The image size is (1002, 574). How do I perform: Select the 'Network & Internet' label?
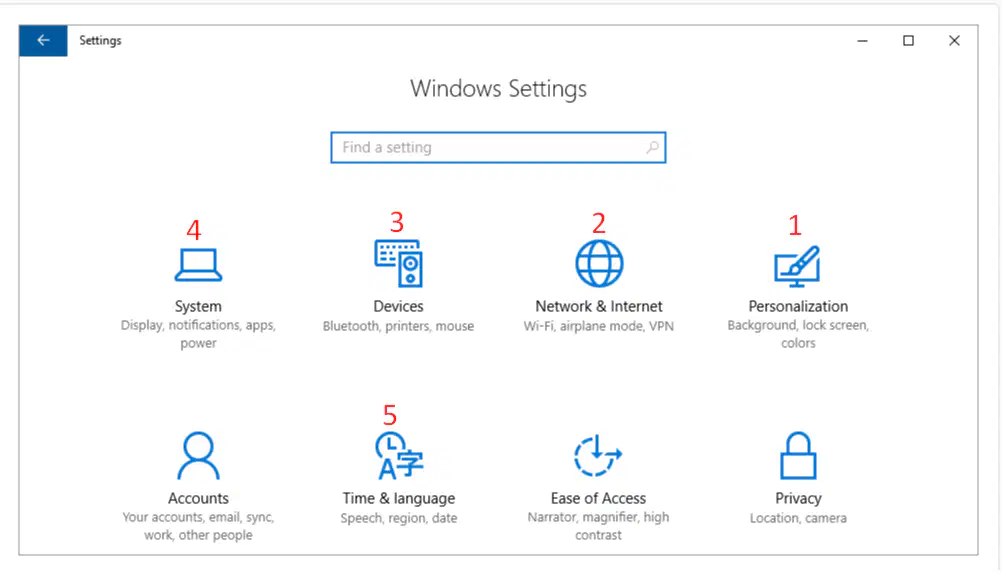point(599,306)
